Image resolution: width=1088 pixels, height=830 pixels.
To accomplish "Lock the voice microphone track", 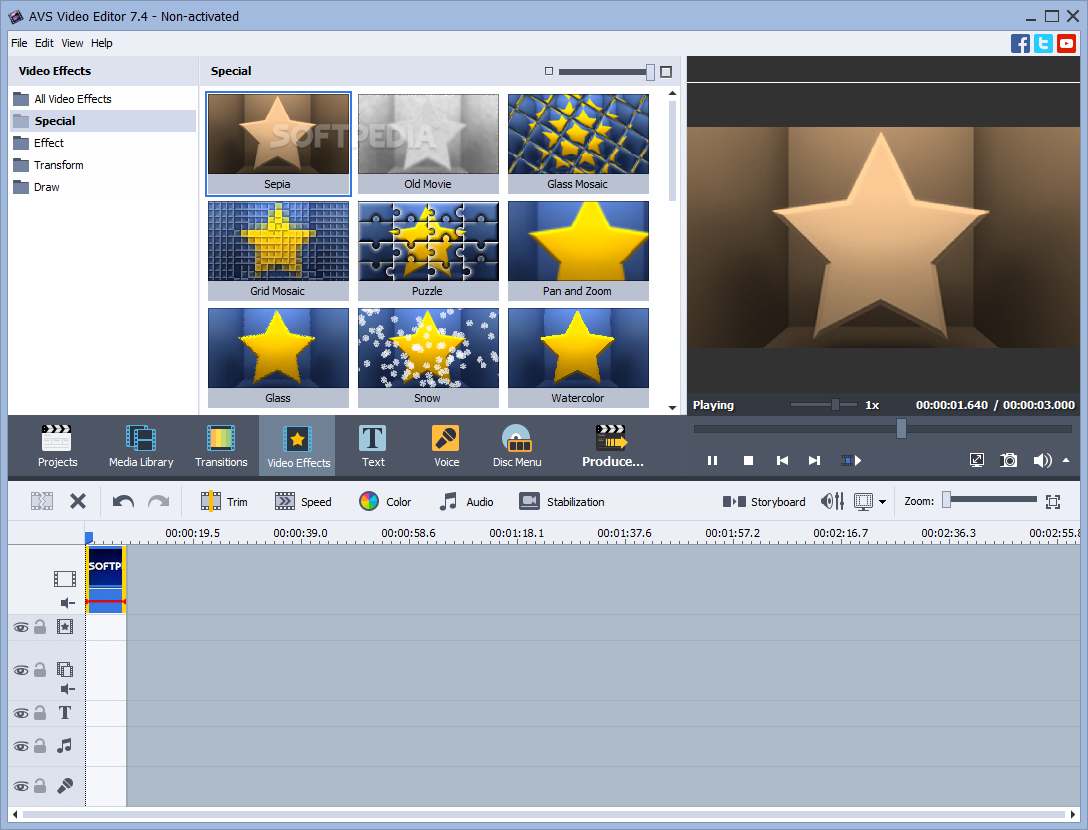I will click(x=40, y=786).
